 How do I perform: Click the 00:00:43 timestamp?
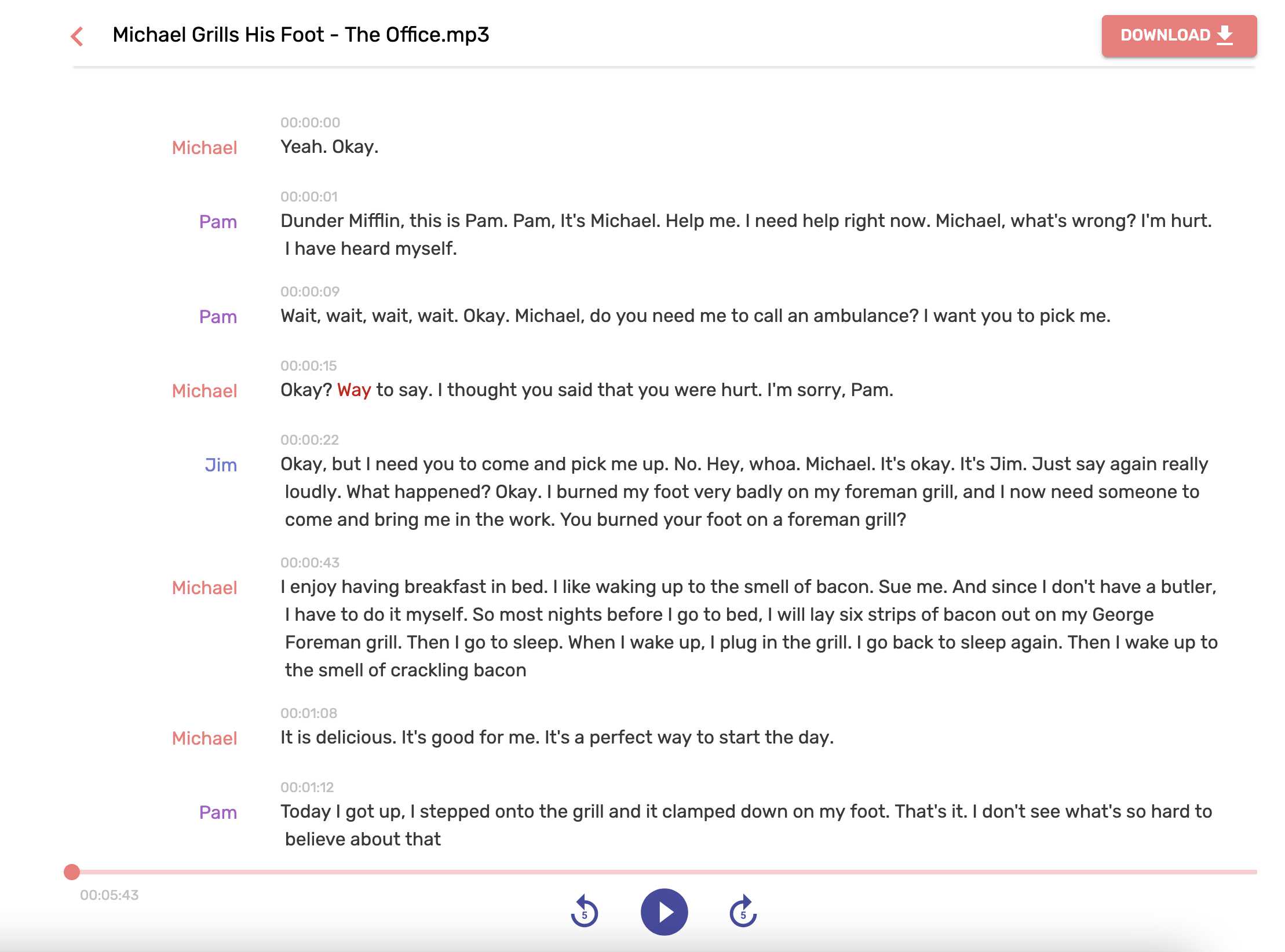[x=309, y=562]
